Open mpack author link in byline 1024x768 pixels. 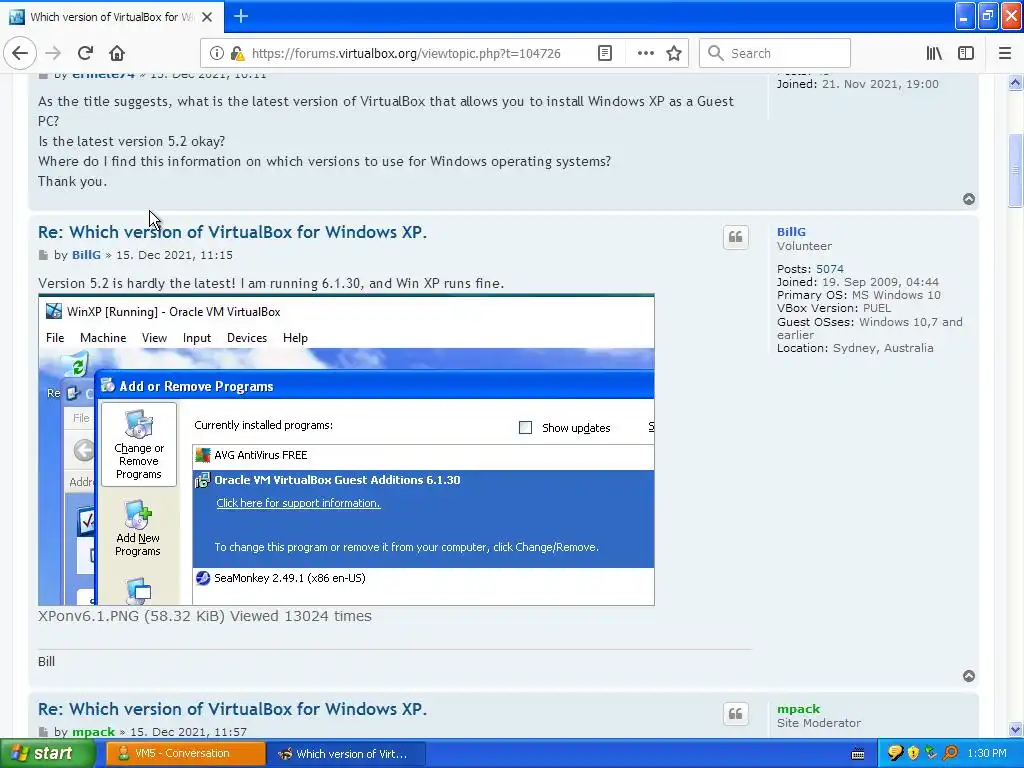93,731
